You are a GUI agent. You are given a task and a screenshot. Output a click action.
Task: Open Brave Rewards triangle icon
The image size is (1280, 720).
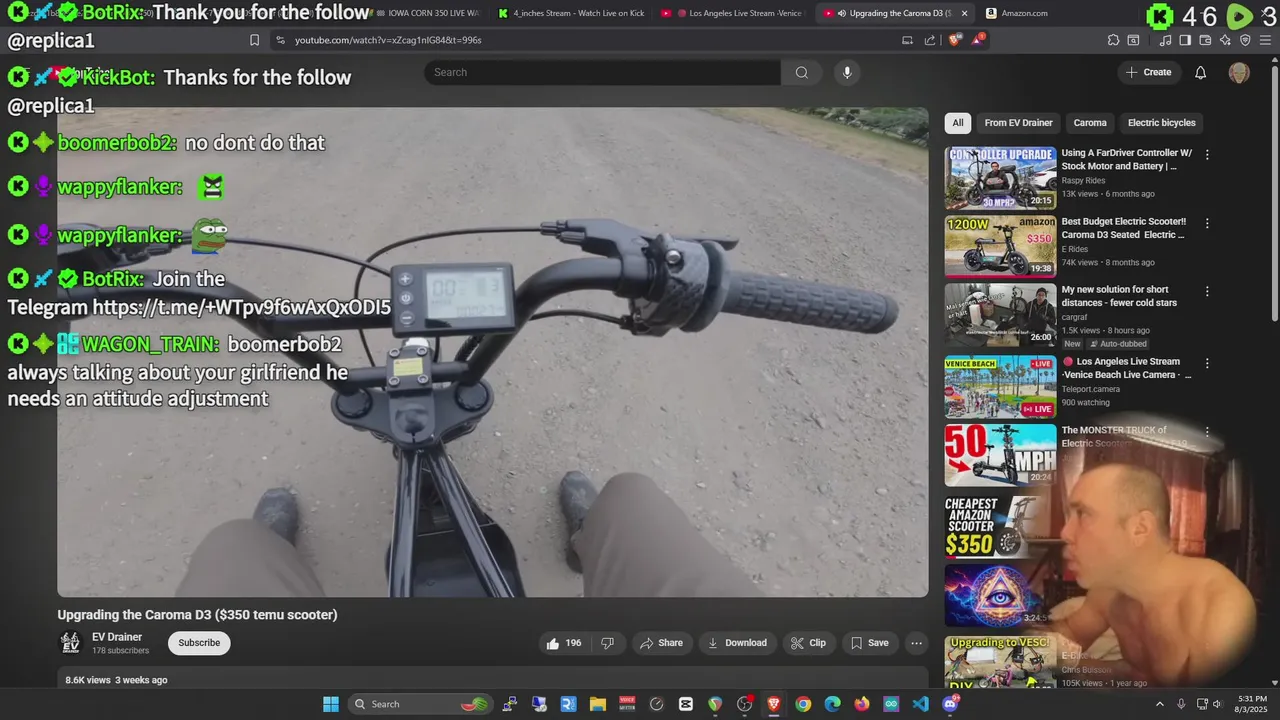977,40
